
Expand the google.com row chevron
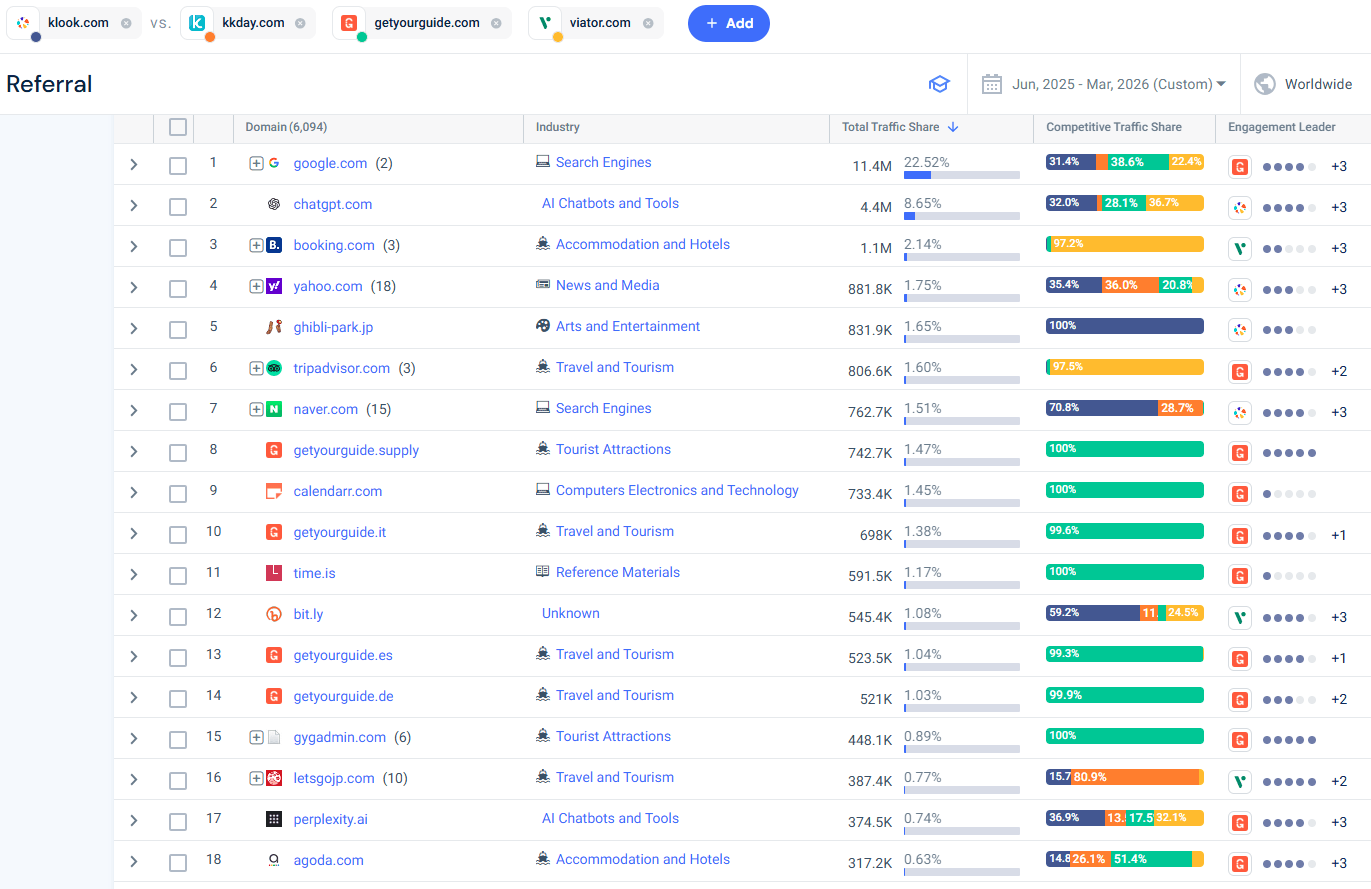coord(134,164)
